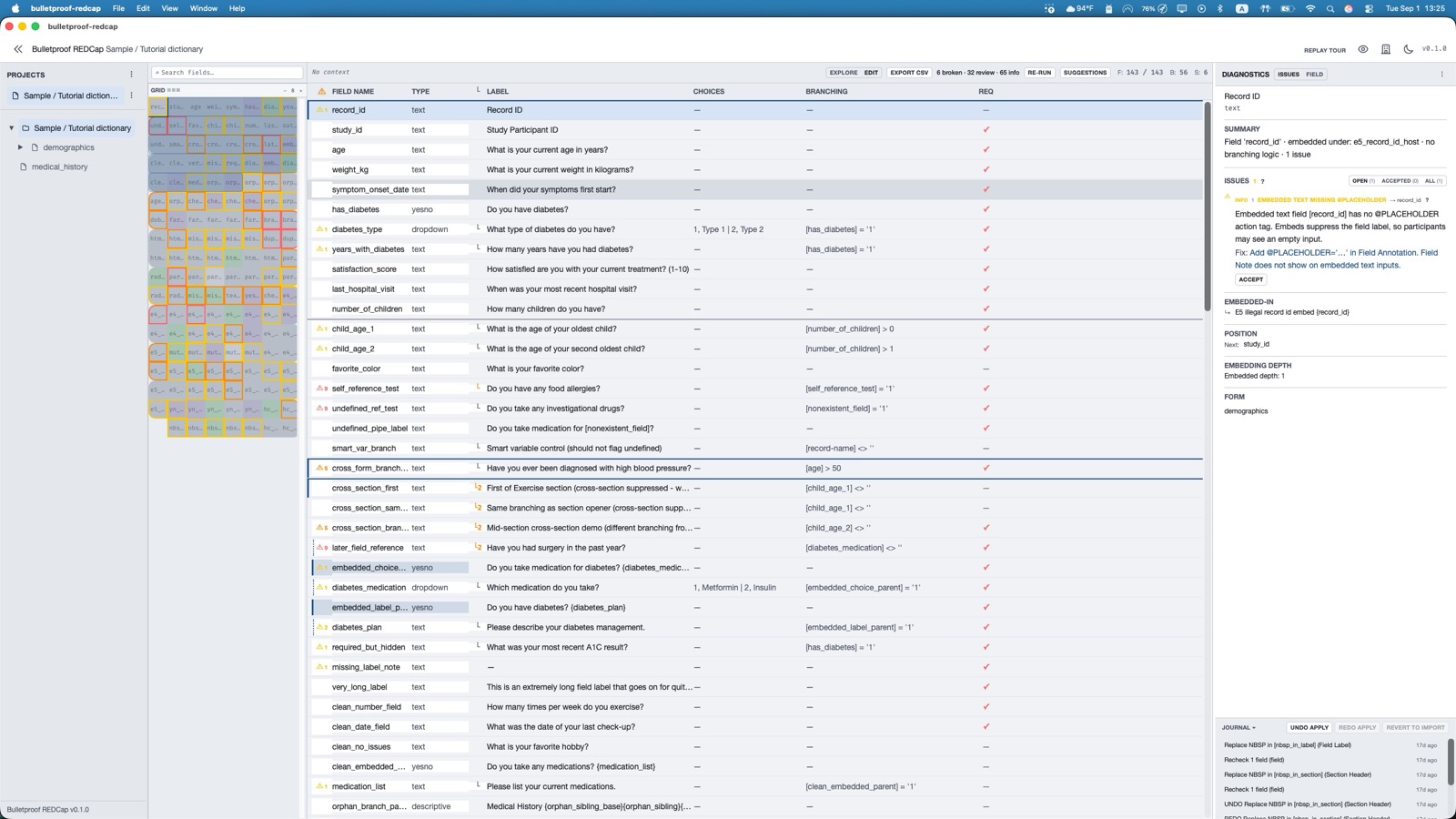1456x819 pixels.
Task: Filter issues to Accepted (0)
Action: pyautogui.click(x=1400, y=181)
